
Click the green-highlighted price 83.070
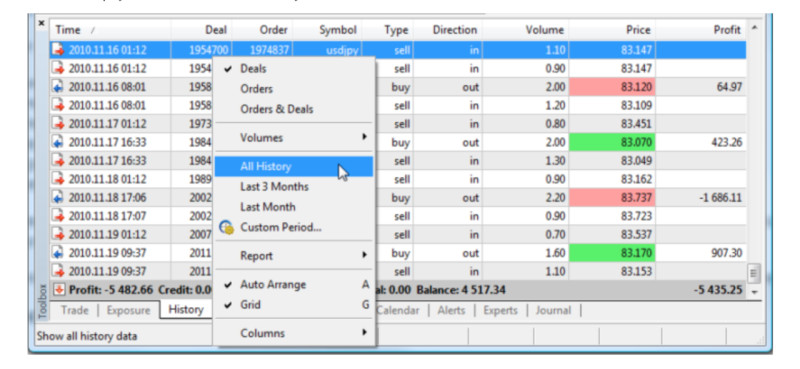point(612,142)
